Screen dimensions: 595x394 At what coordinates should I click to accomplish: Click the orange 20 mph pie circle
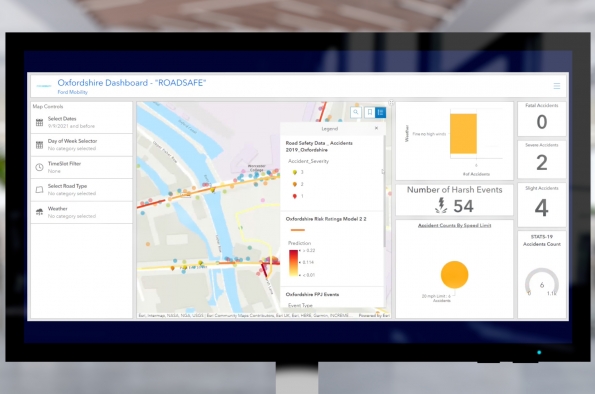click(x=454, y=274)
